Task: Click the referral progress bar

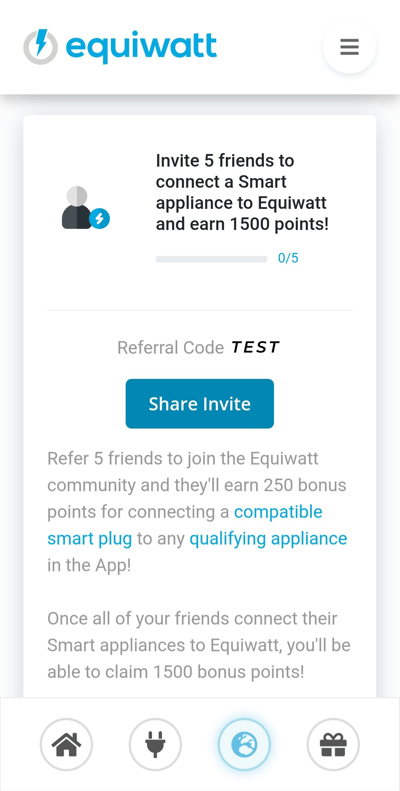Action: [211, 259]
